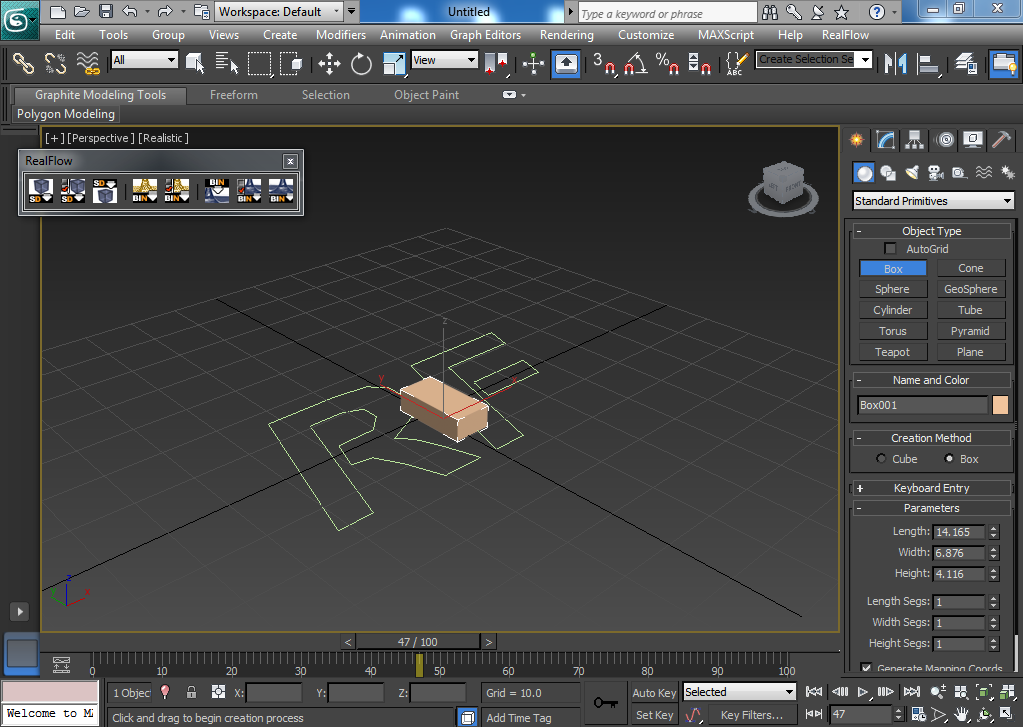Image resolution: width=1023 pixels, height=727 pixels.
Task: Toggle the Selection Lock padlock icon
Action: click(x=191, y=692)
